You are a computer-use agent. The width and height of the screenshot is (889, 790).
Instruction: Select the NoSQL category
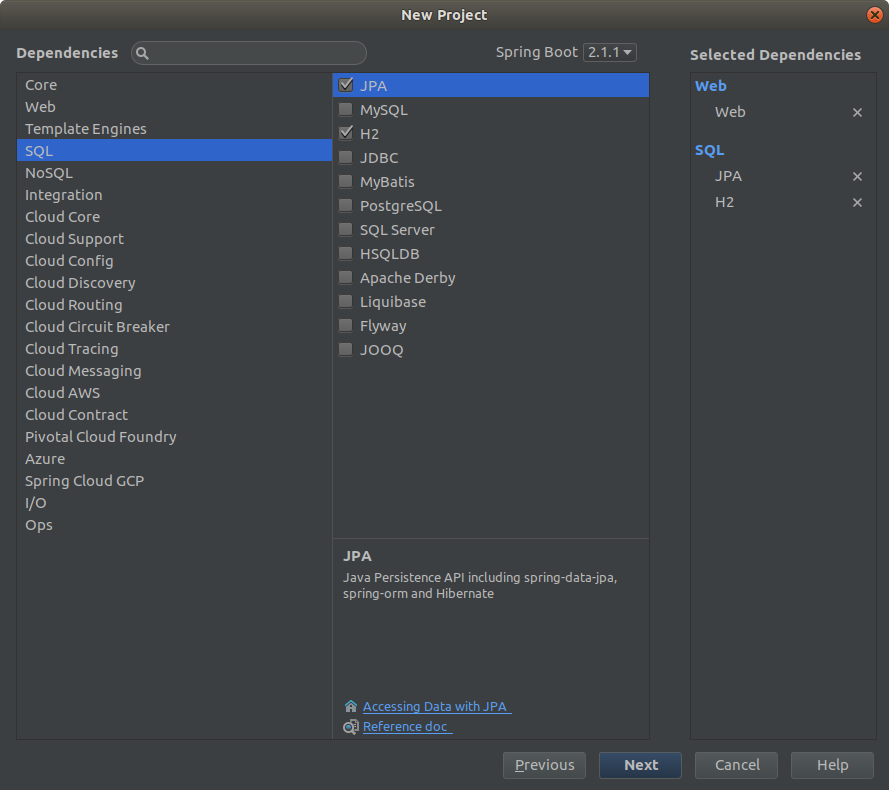click(48, 172)
